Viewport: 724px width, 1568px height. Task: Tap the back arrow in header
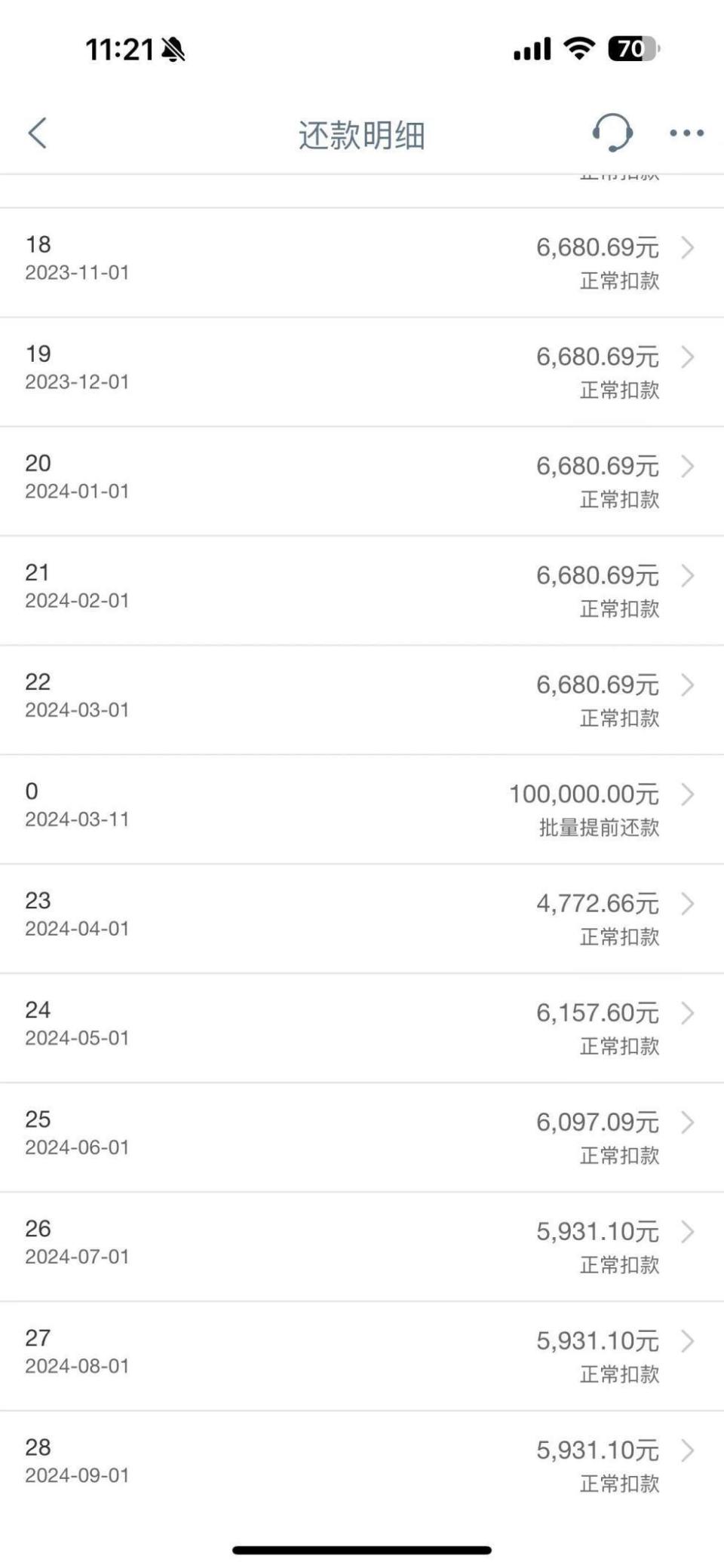pyautogui.click(x=37, y=133)
